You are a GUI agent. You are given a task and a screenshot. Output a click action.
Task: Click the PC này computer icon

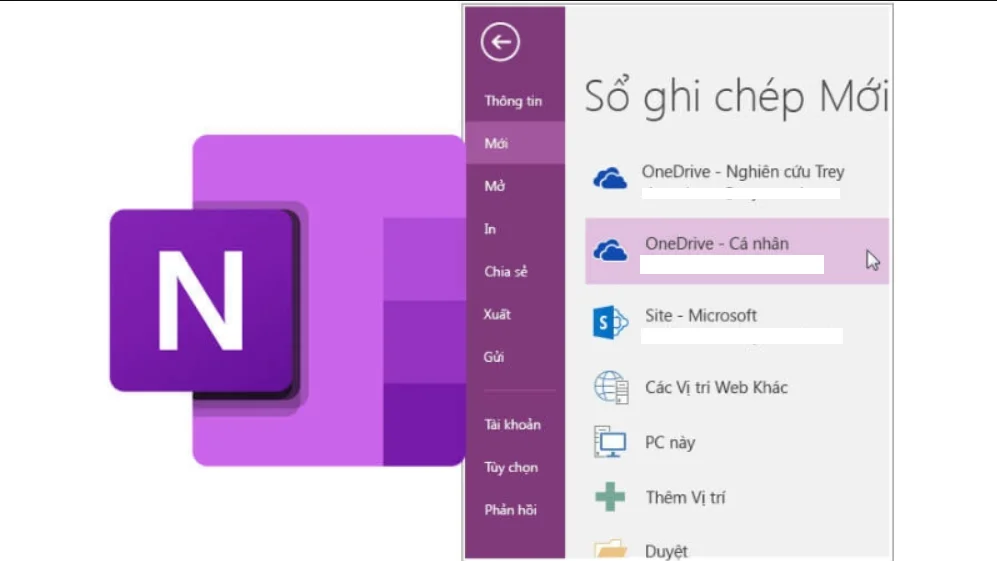click(x=610, y=442)
